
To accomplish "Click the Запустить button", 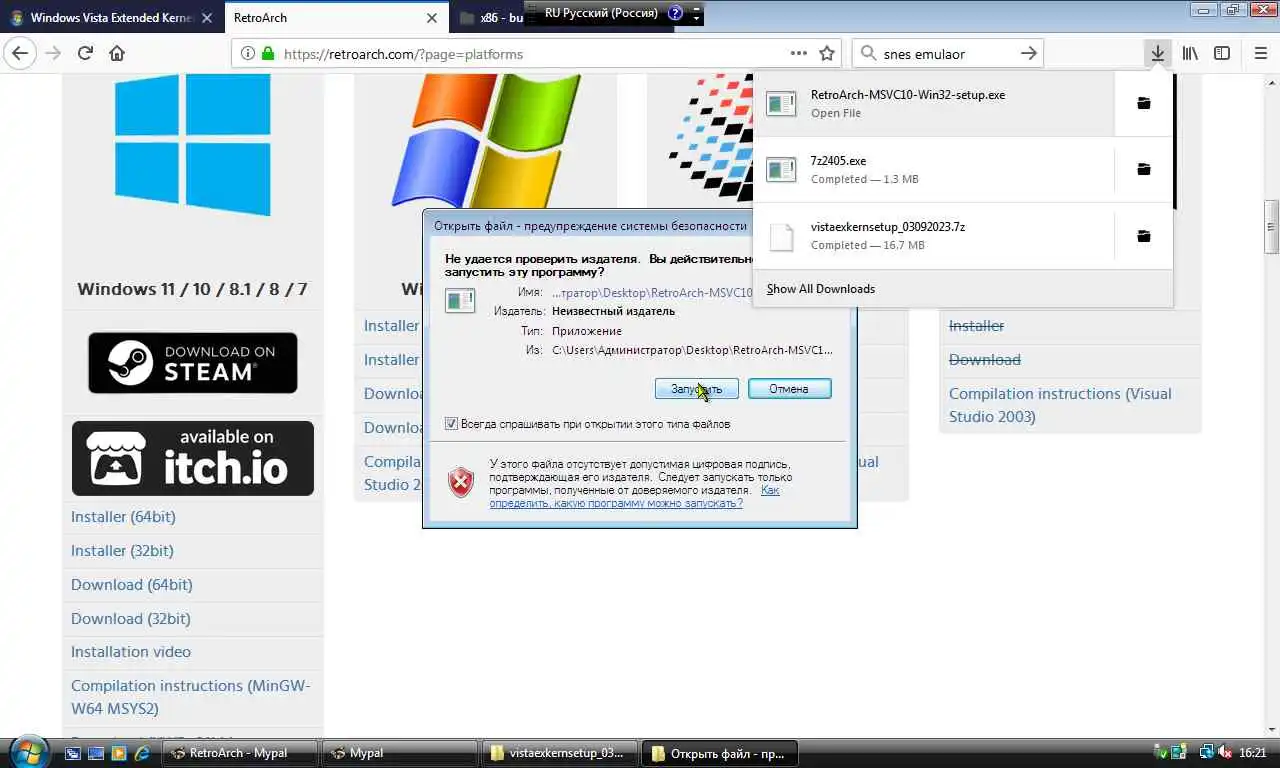I will point(697,388).
